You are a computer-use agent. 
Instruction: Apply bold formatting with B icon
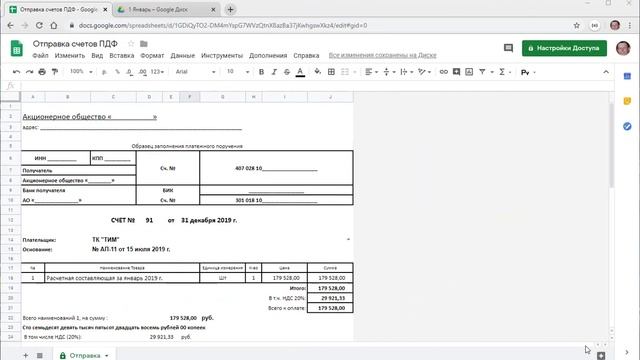tap(261, 72)
